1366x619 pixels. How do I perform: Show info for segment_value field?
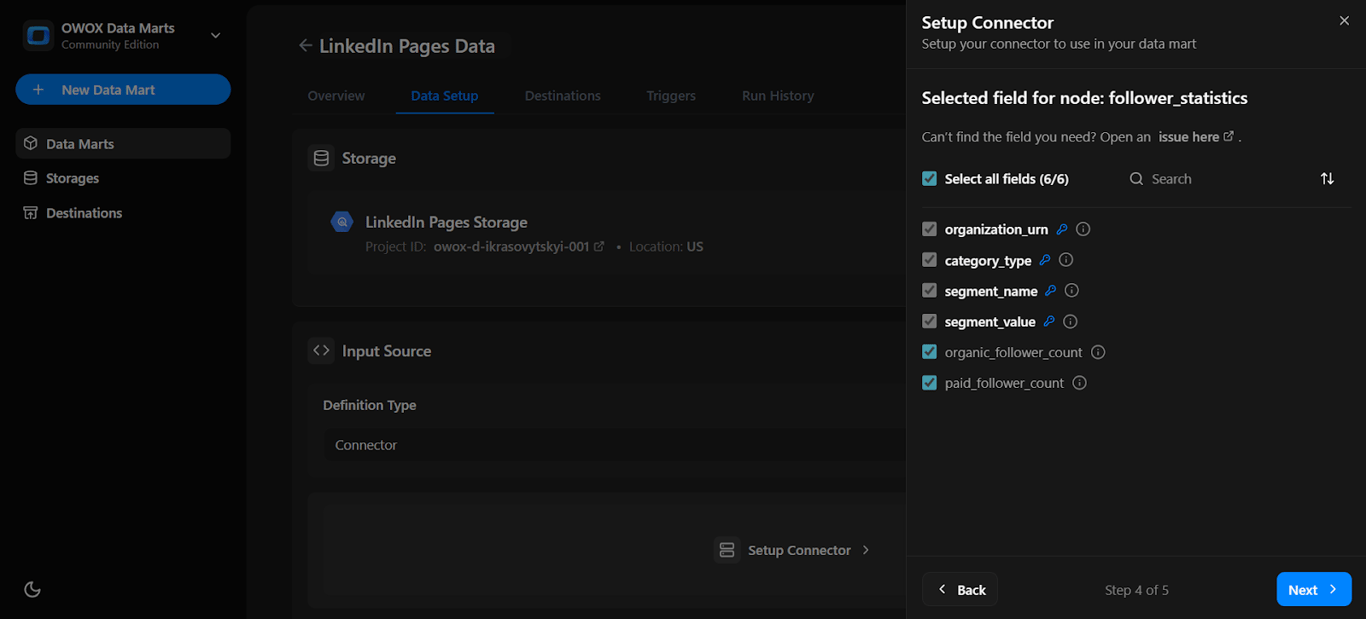1070,321
